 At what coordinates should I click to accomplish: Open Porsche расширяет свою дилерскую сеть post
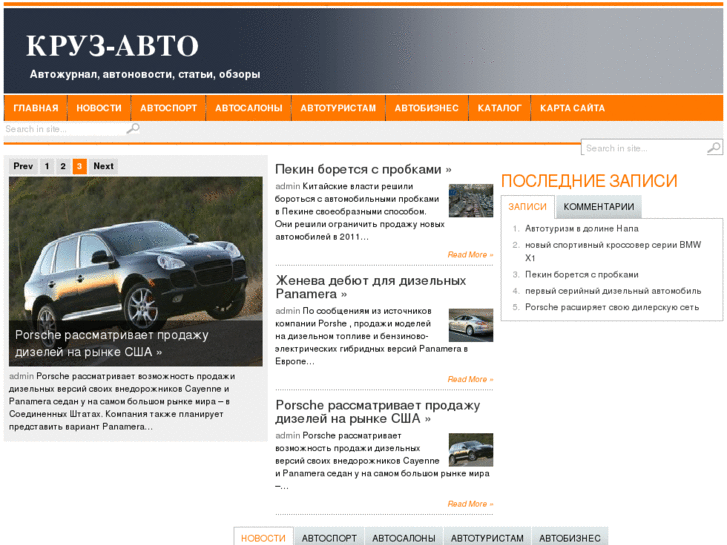(x=612, y=307)
